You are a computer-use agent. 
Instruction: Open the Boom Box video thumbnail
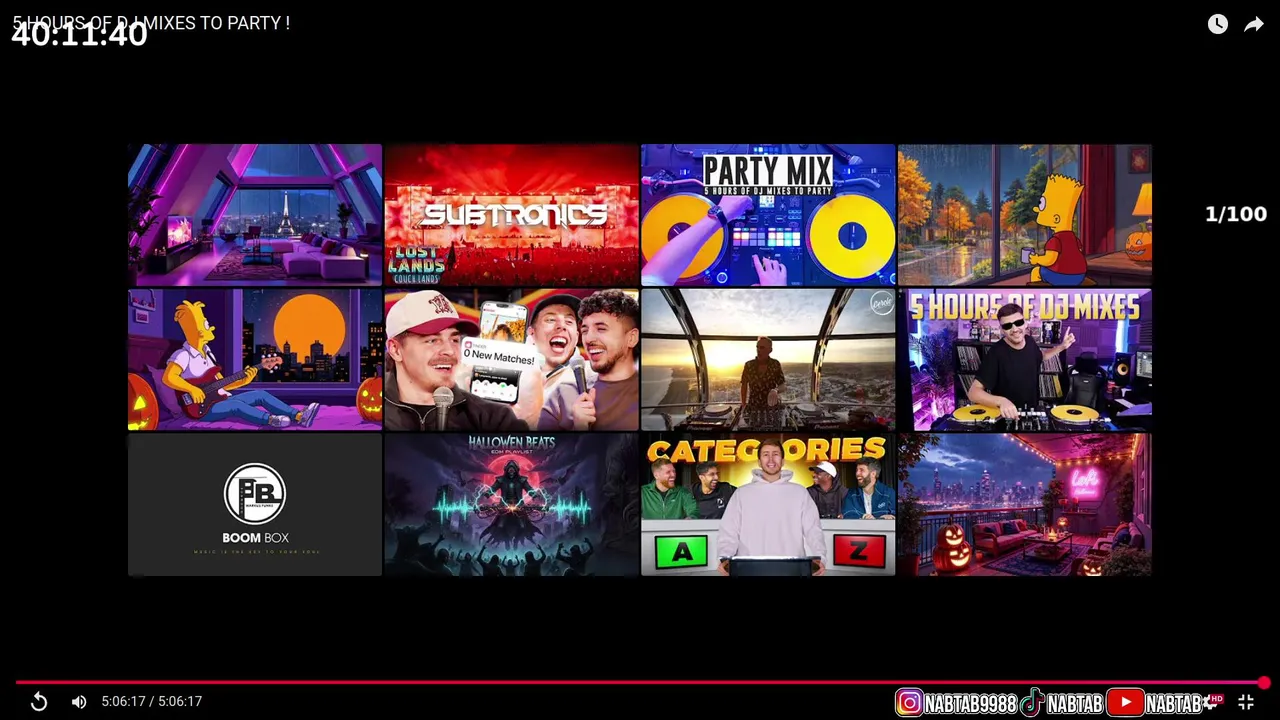(x=255, y=505)
